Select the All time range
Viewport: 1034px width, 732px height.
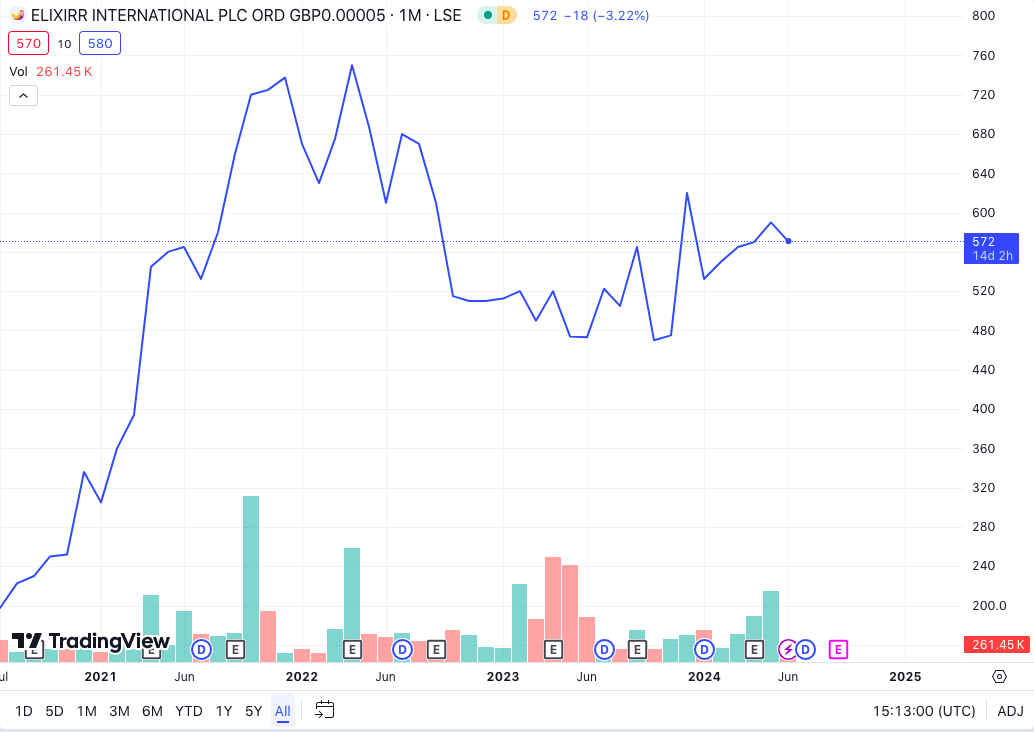pos(283,711)
